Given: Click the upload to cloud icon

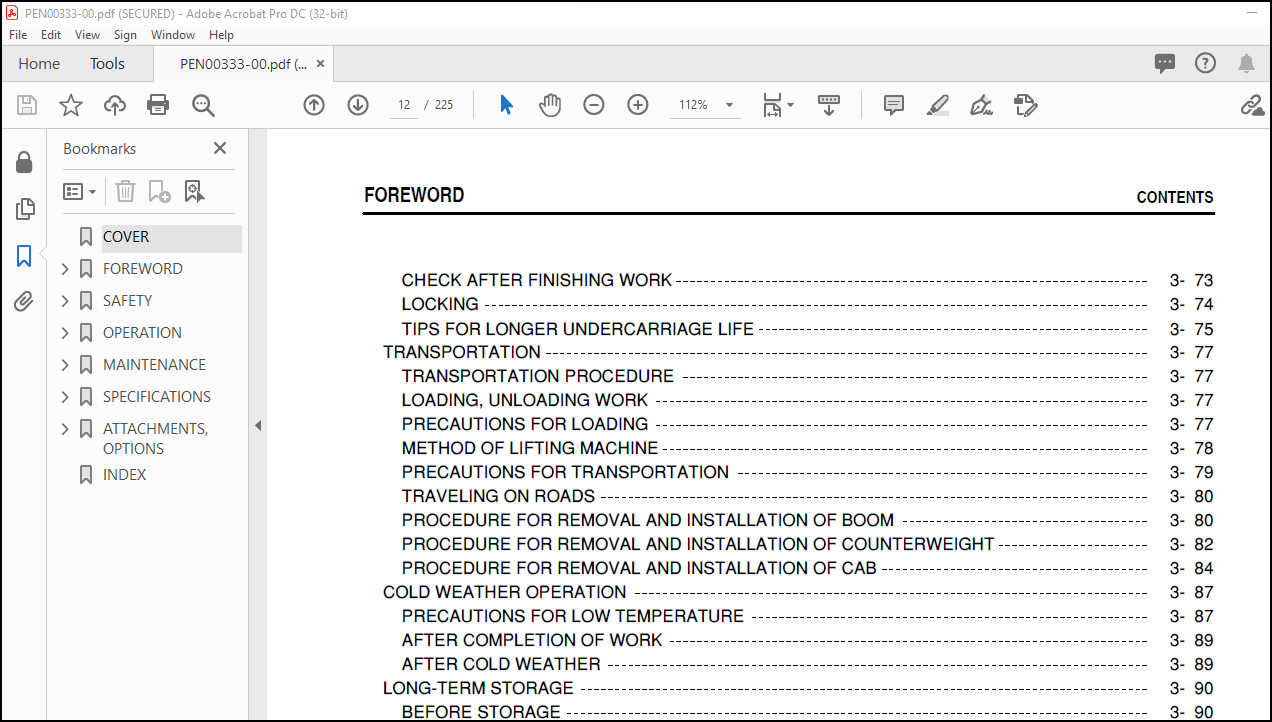Looking at the screenshot, I should [x=115, y=105].
